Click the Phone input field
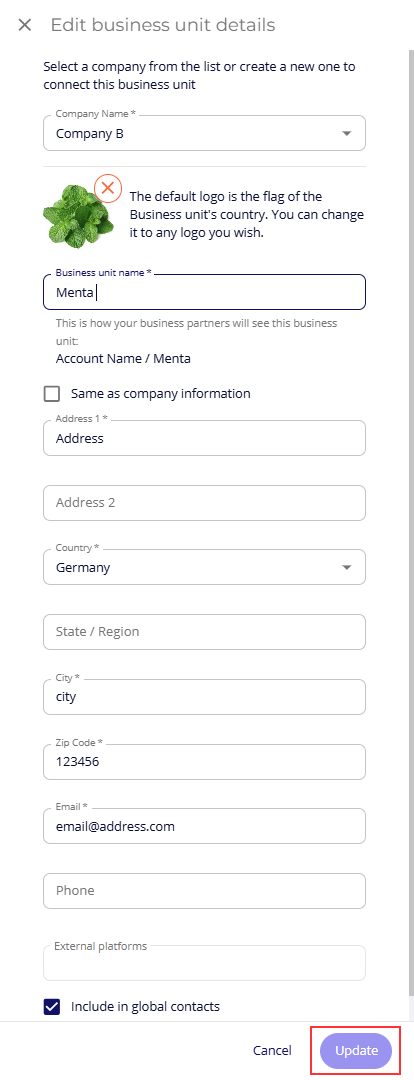 [x=204, y=891]
